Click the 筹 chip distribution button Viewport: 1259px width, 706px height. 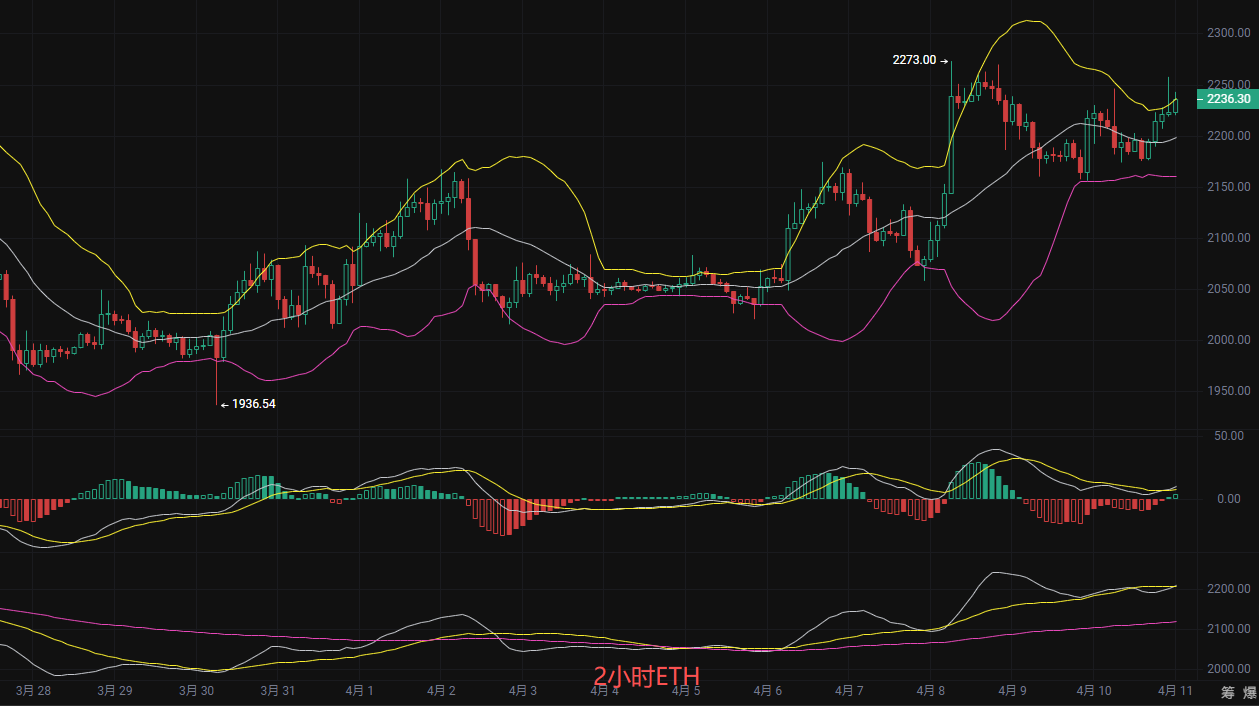click(1227, 691)
